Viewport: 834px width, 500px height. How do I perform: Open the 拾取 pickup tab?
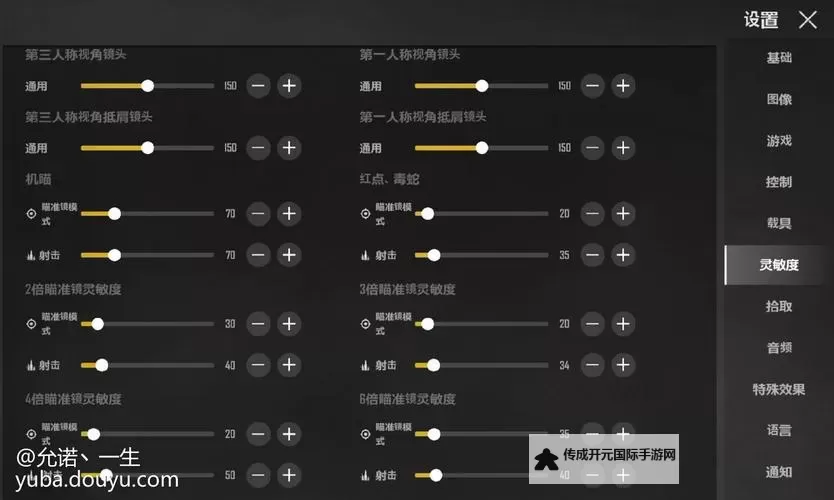click(779, 306)
